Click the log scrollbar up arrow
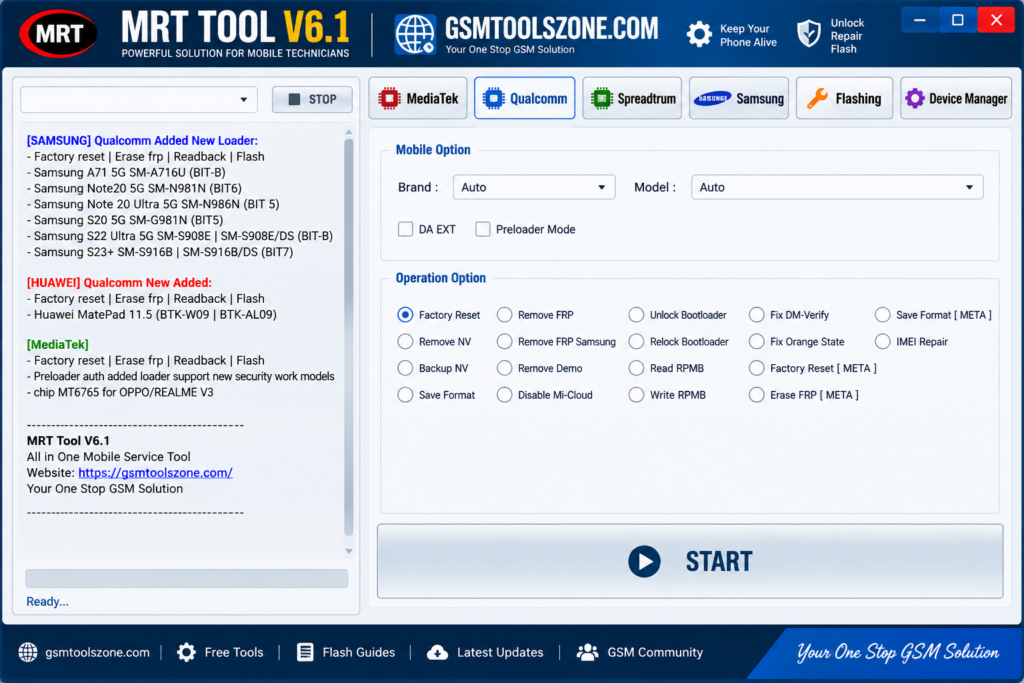Image resolution: width=1024 pixels, height=683 pixels. click(x=349, y=132)
